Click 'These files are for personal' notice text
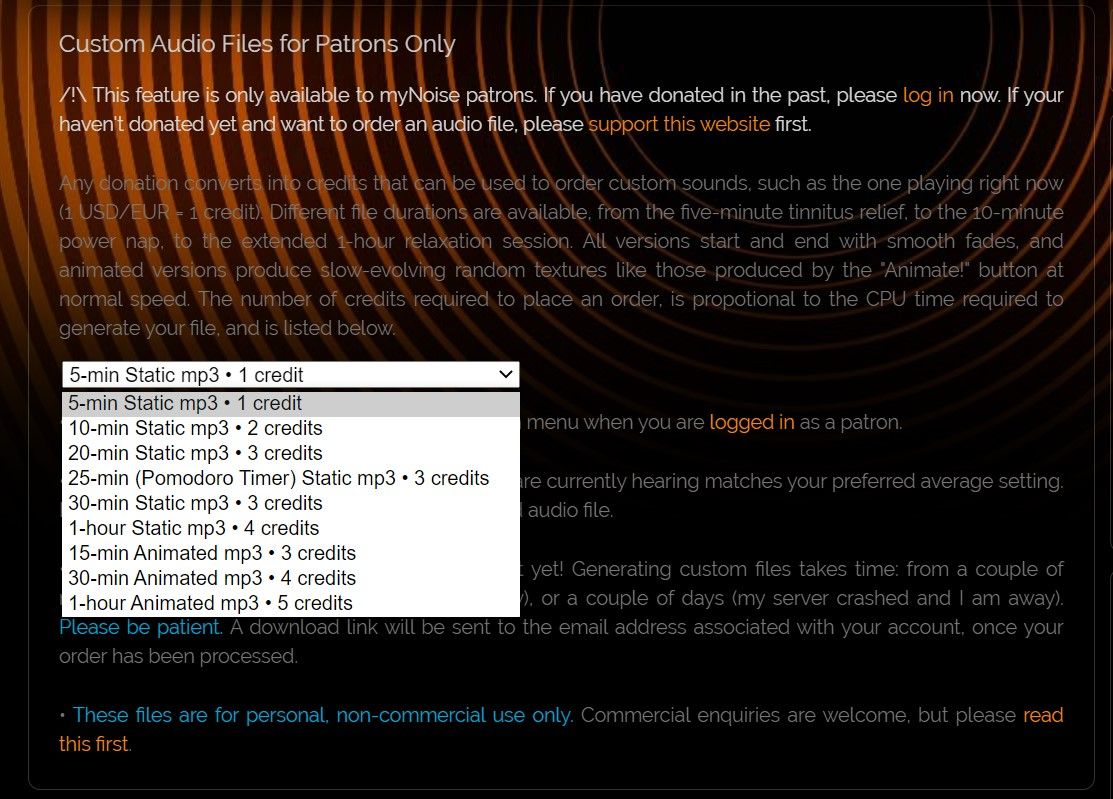Image resolution: width=1113 pixels, height=799 pixels. click(322, 715)
